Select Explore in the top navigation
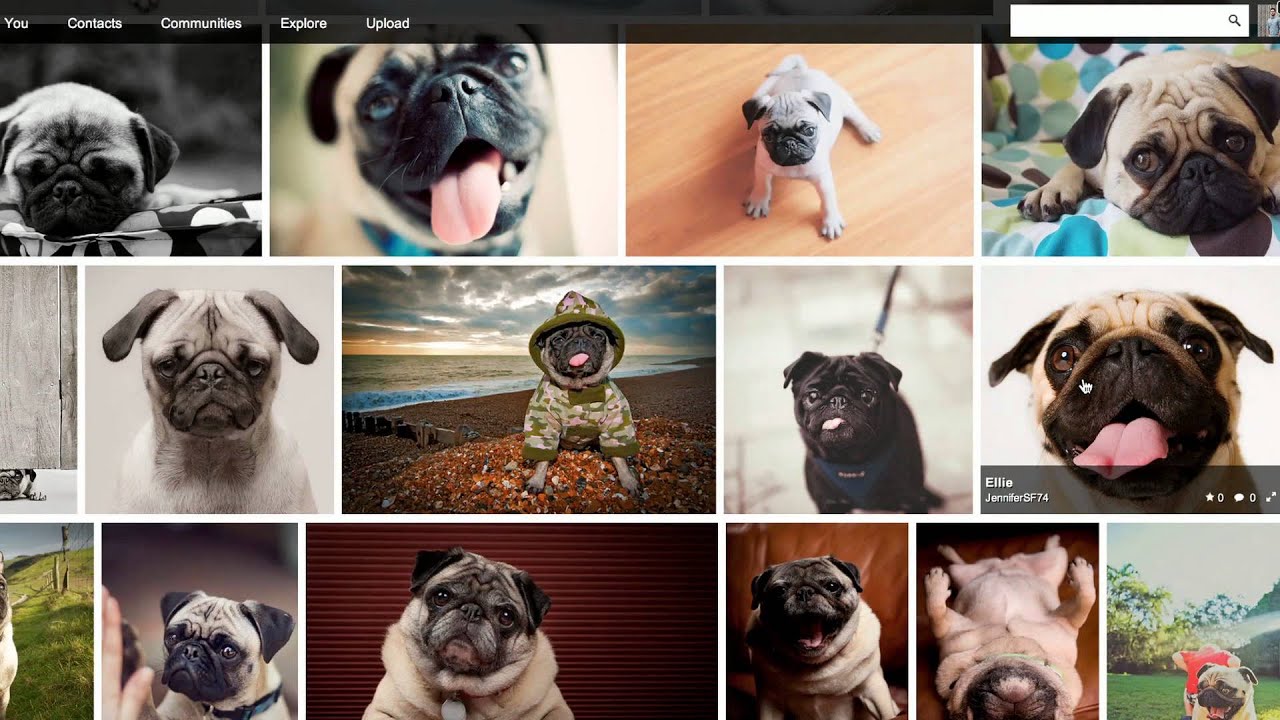The height and width of the screenshot is (720, 1280). pyautogui.click(x=304, y=23)
